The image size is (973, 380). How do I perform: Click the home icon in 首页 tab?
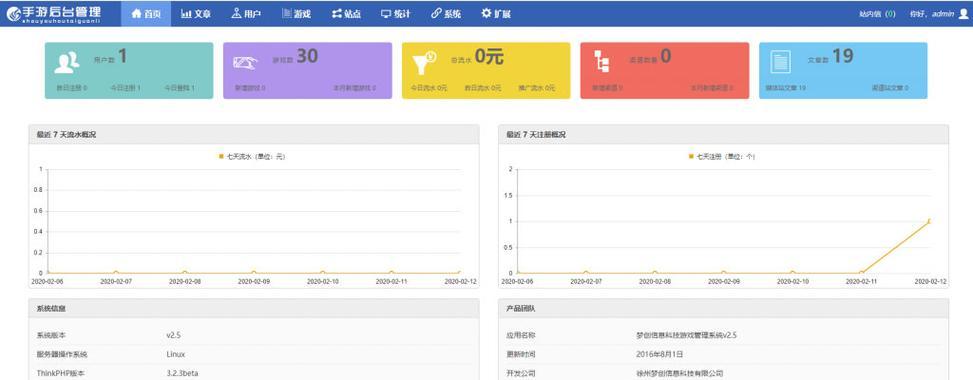tap(137, 14)
